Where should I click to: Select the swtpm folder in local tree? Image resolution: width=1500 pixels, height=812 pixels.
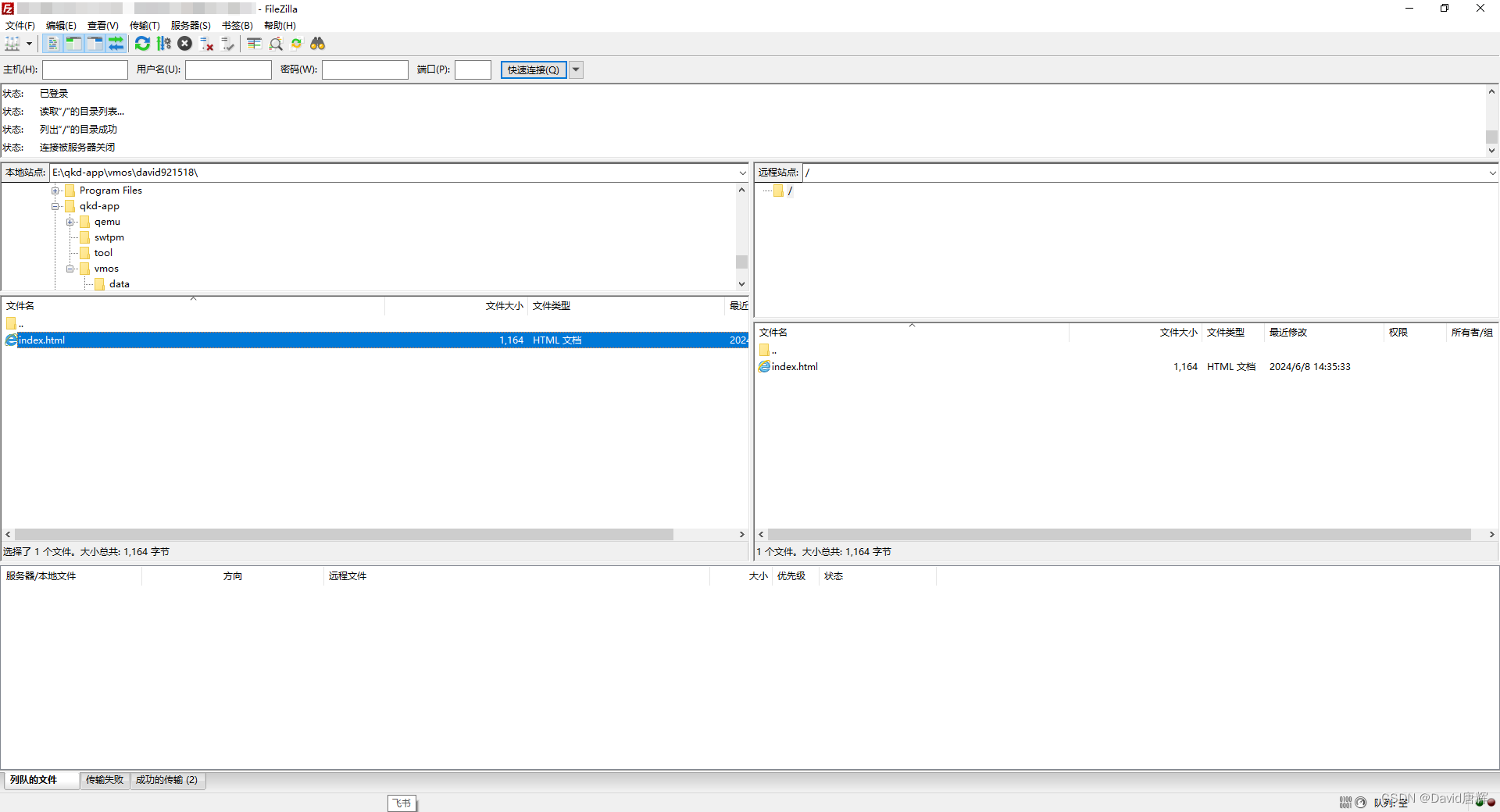point(109,237)
